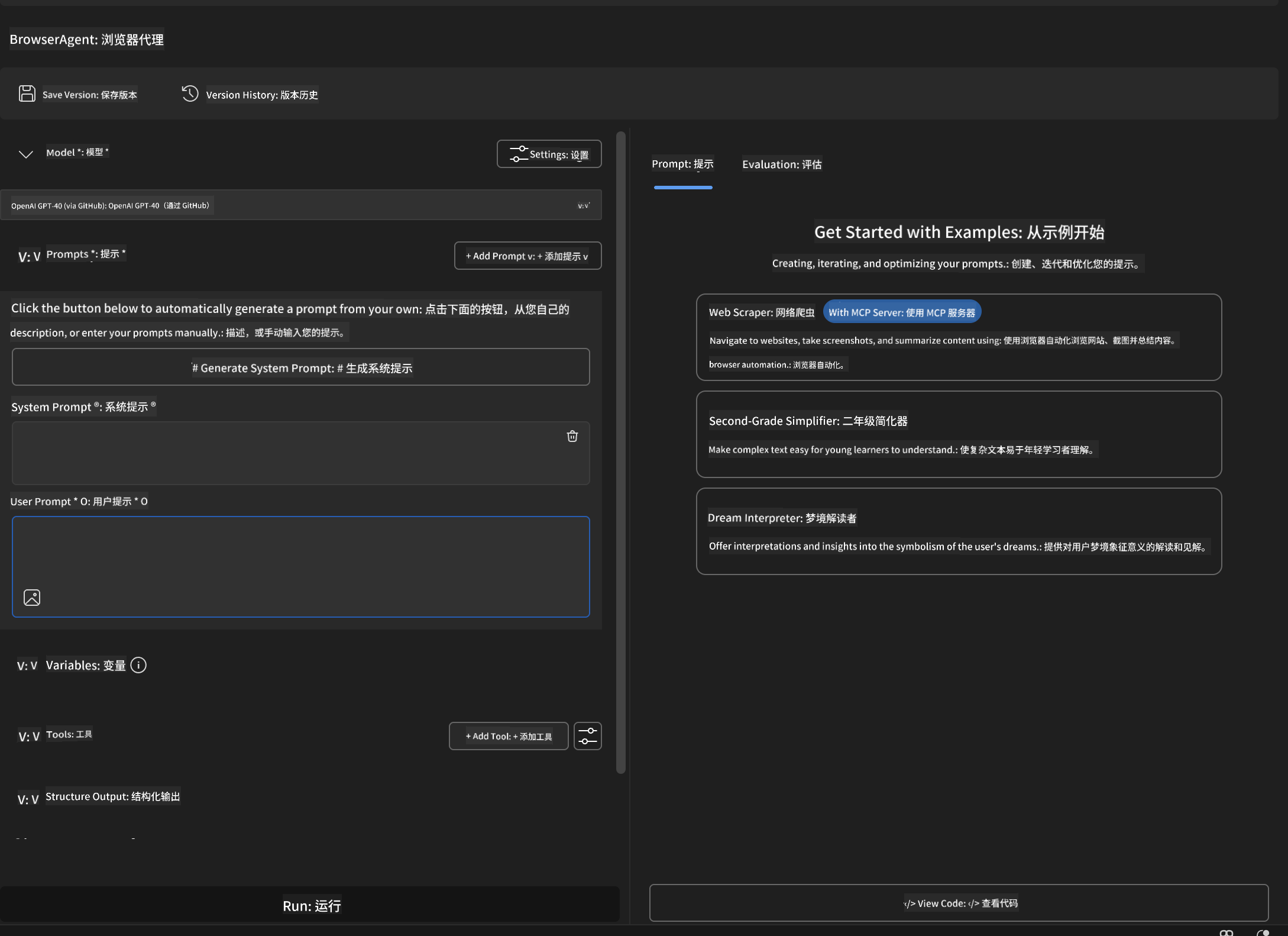The width and height of the screenshot is (1288, 936).
Task: Click 'Get Started with Examples' heading
Action: tap(959, 232)
